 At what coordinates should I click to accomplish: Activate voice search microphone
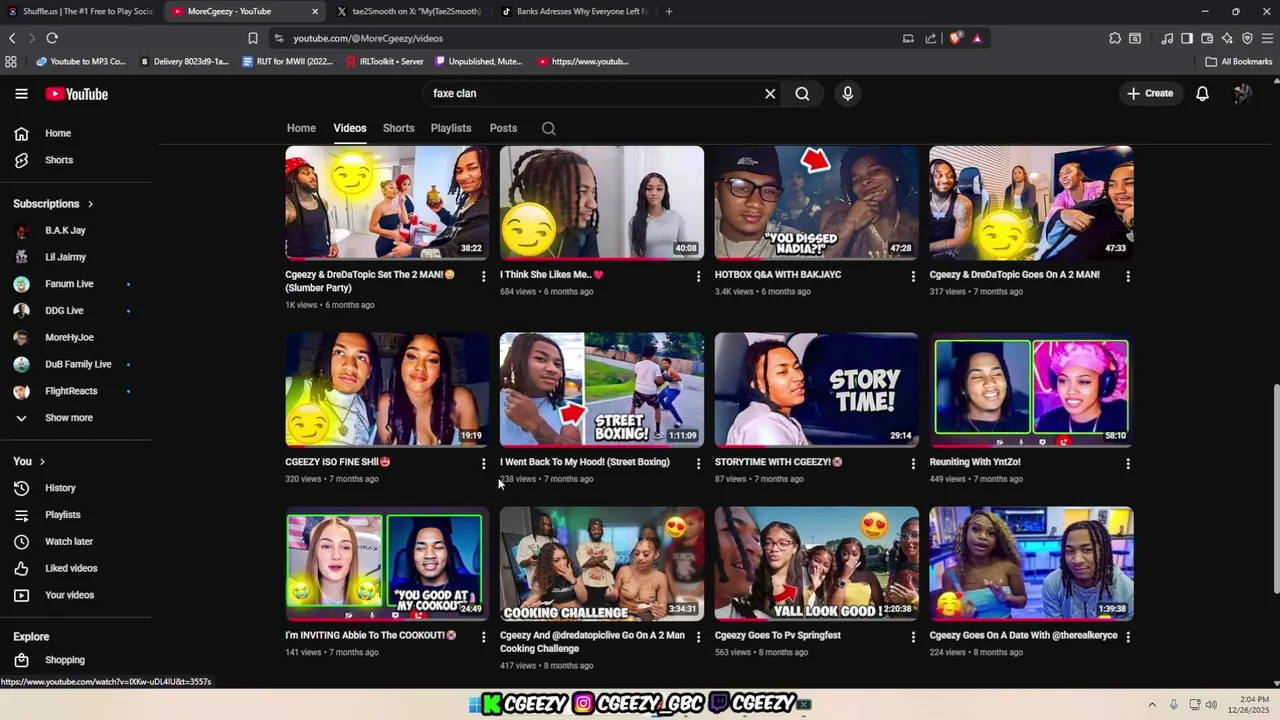pos(848,94)
